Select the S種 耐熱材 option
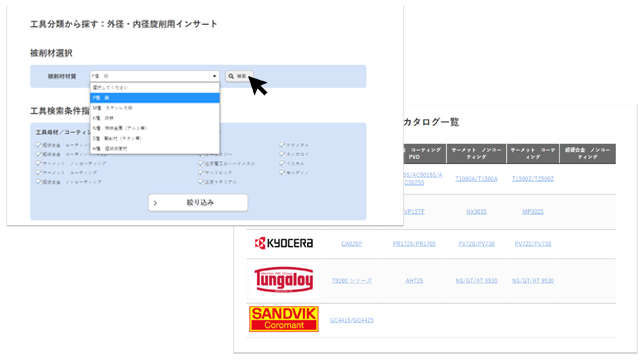The height and width of the screenshot is (363, 644). [x=155, y=138]
